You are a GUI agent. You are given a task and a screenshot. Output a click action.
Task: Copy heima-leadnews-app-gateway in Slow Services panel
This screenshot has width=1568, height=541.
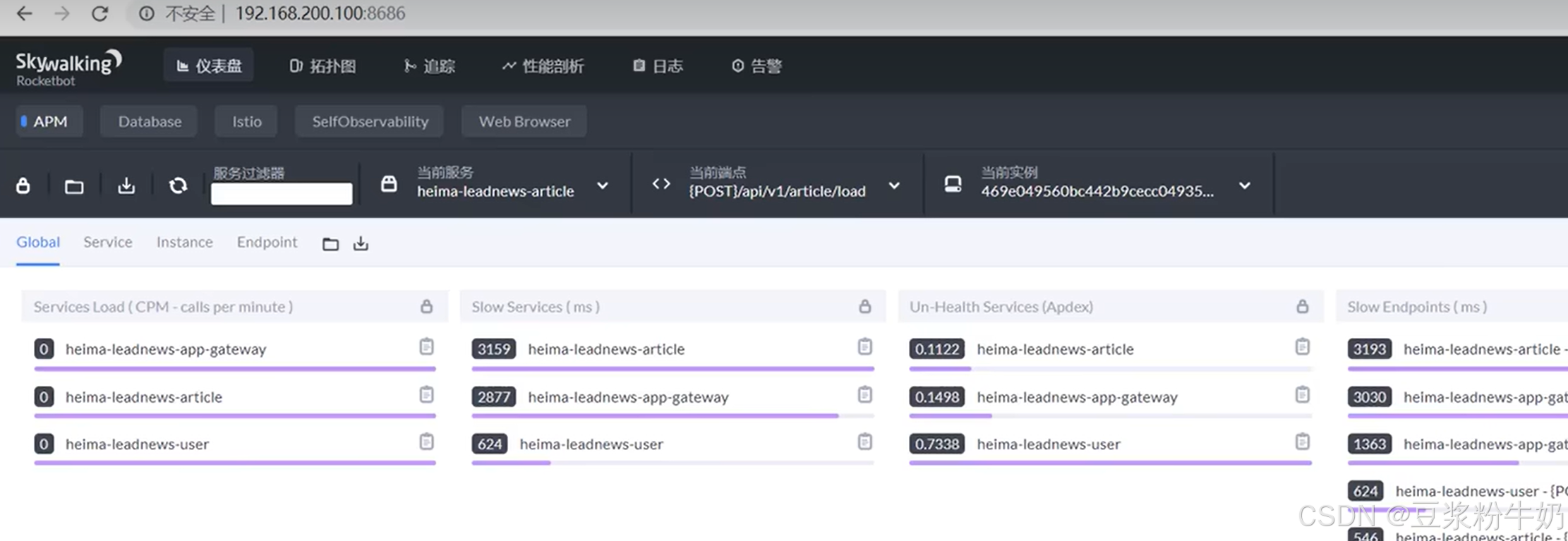pos(865,394)
